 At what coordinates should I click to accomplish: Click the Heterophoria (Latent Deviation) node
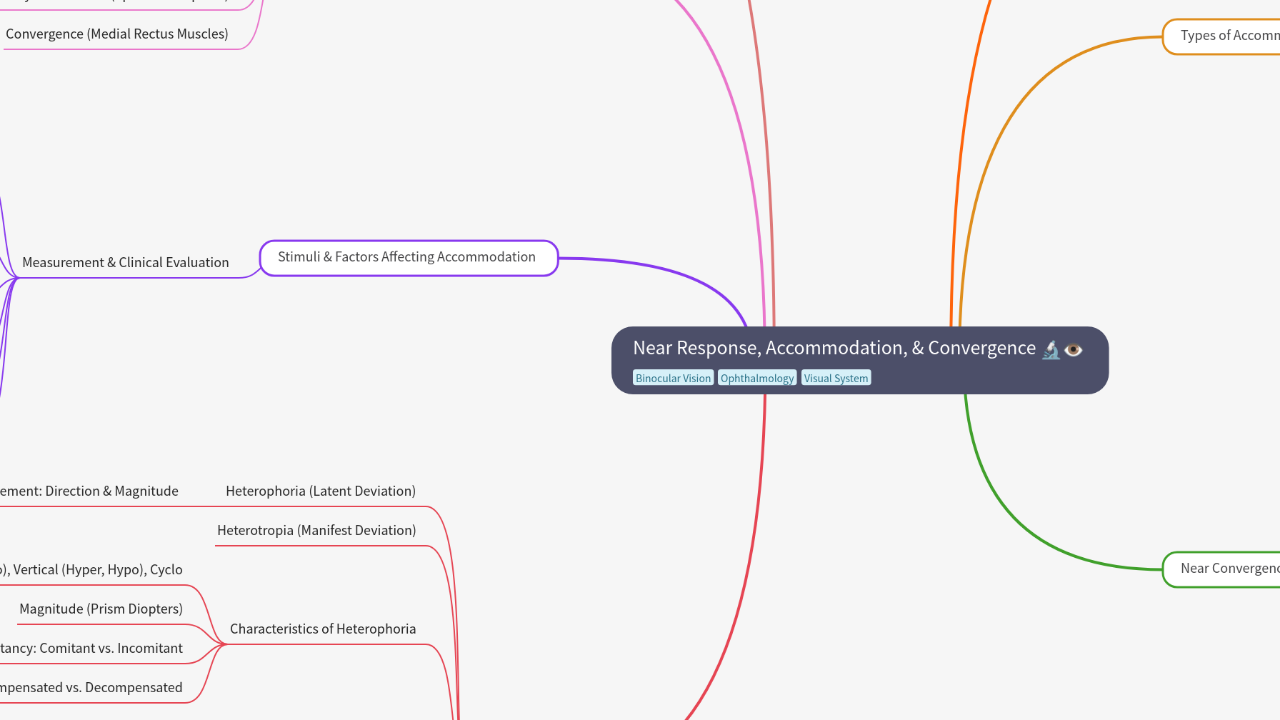click(320, 491)
